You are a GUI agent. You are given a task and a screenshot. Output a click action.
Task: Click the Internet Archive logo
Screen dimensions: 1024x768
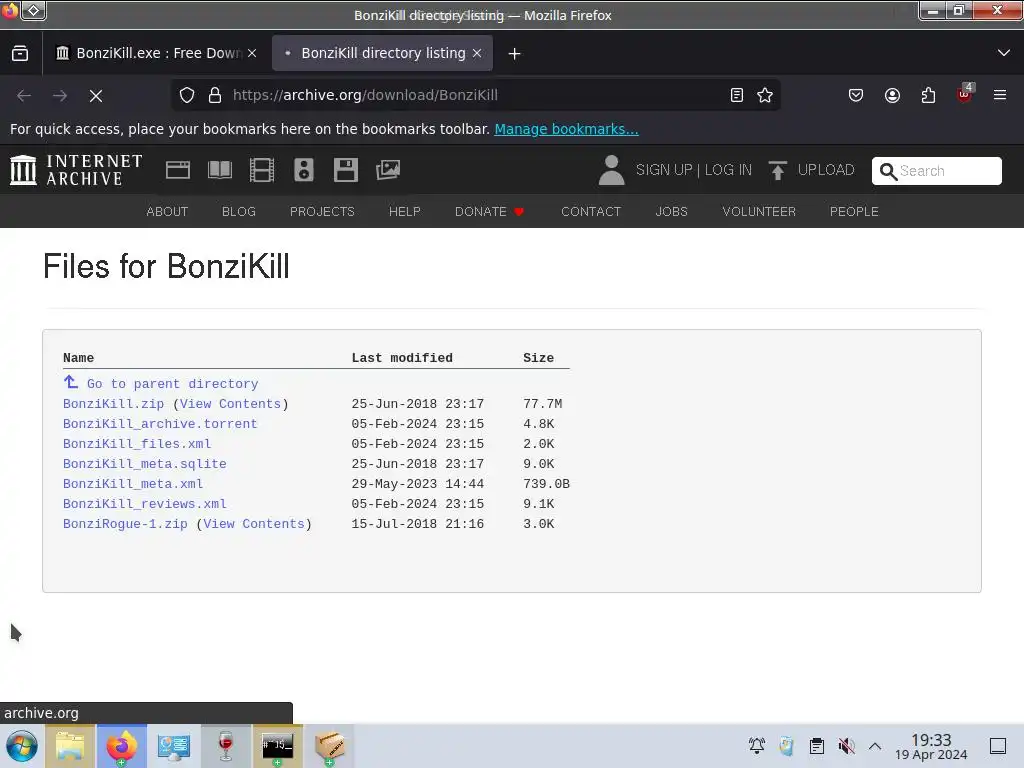click(x=76, y=170)
